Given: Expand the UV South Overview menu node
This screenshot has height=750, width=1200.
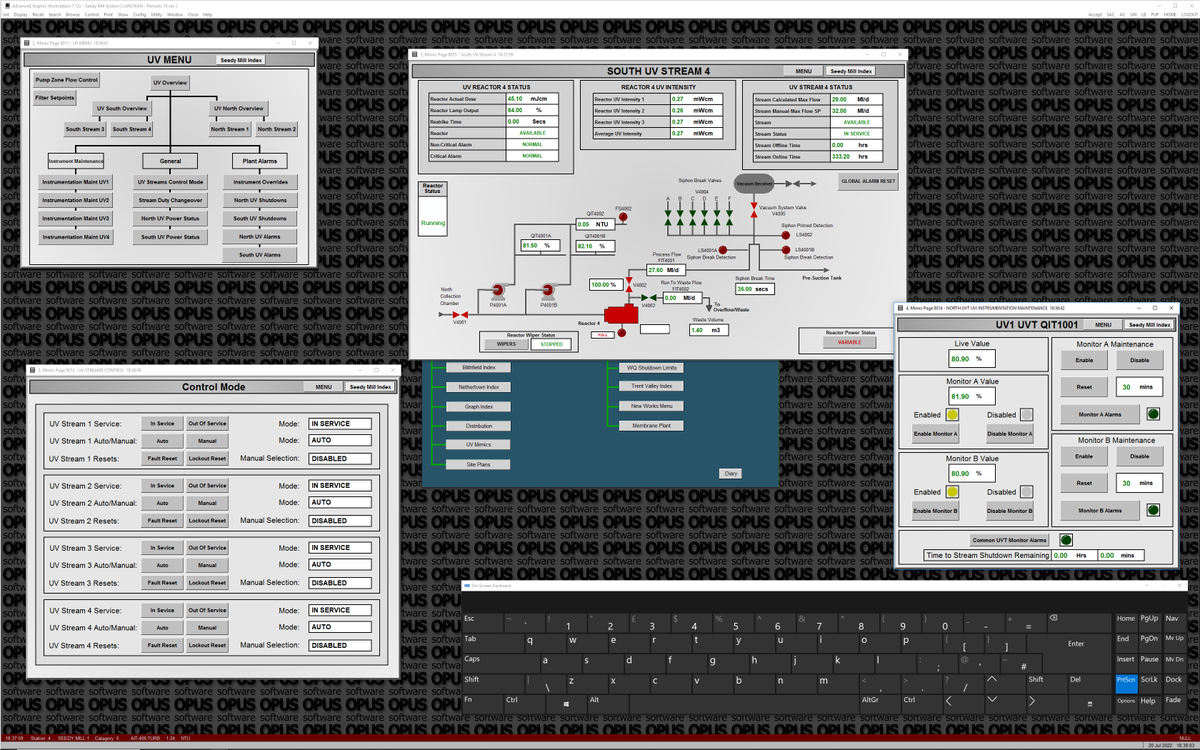Looking at the screenshot, I should [122, 108].
